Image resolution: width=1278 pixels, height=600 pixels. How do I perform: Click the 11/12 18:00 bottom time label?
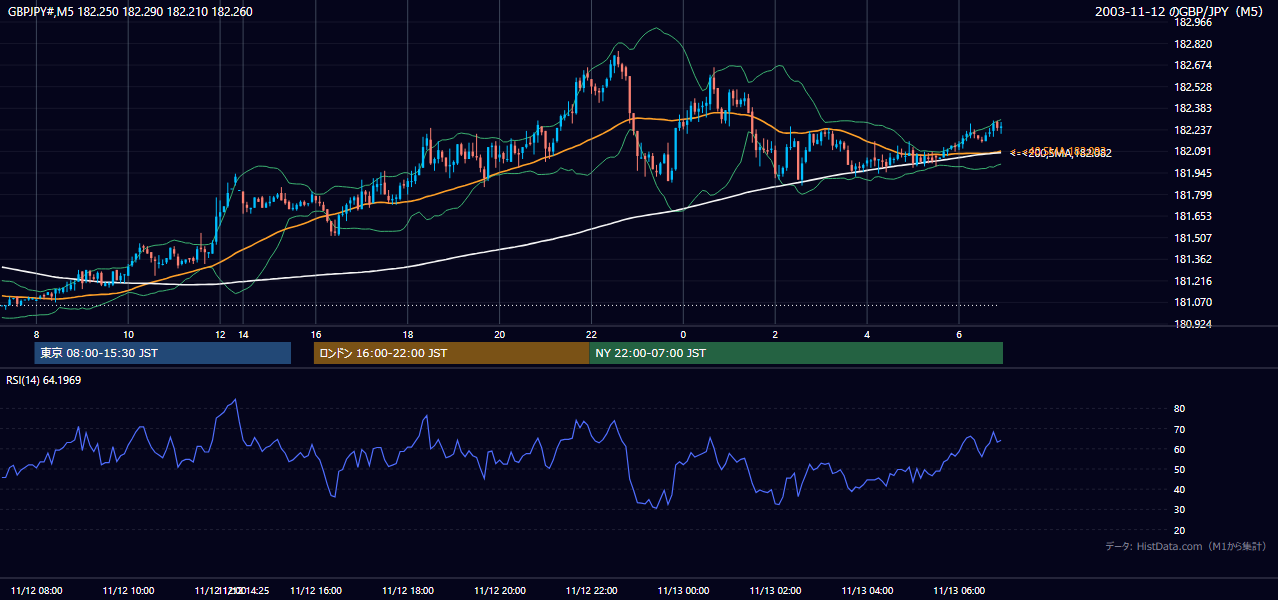(x=407, y=590)
